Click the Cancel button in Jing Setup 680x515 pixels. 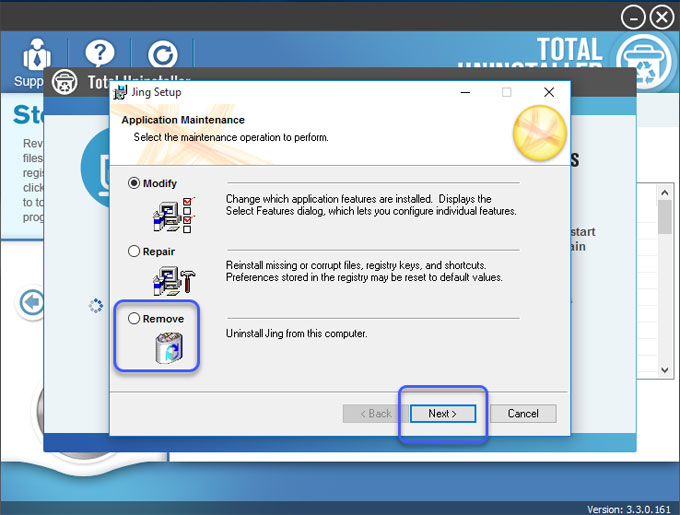pyautogui.click(x=523, y=414)
